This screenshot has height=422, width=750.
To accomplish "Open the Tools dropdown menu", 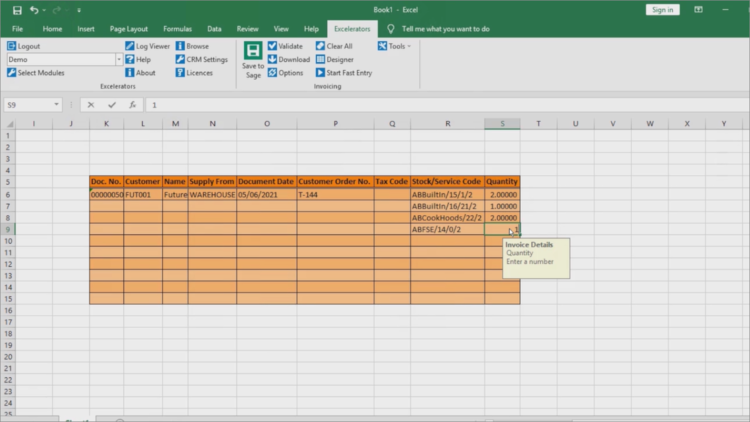I will [395, 46].
